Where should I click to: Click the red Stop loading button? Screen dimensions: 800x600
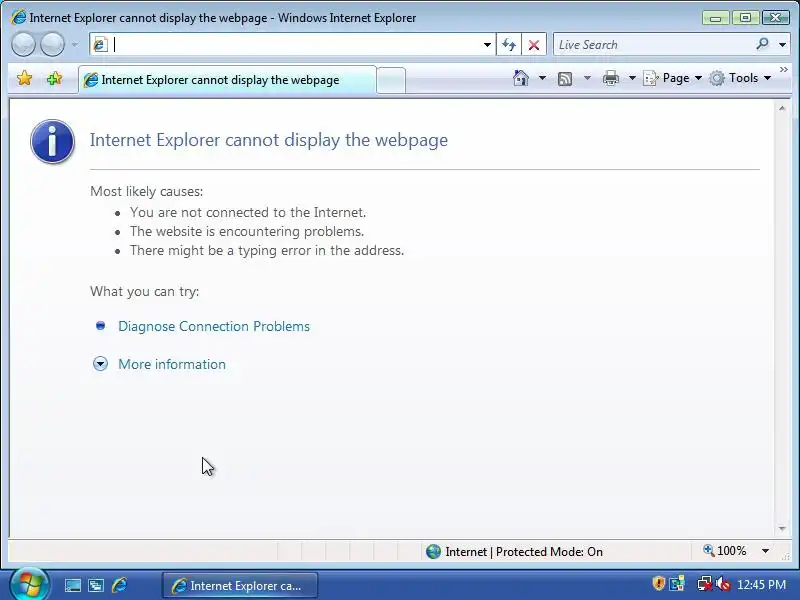click(534, 45)
